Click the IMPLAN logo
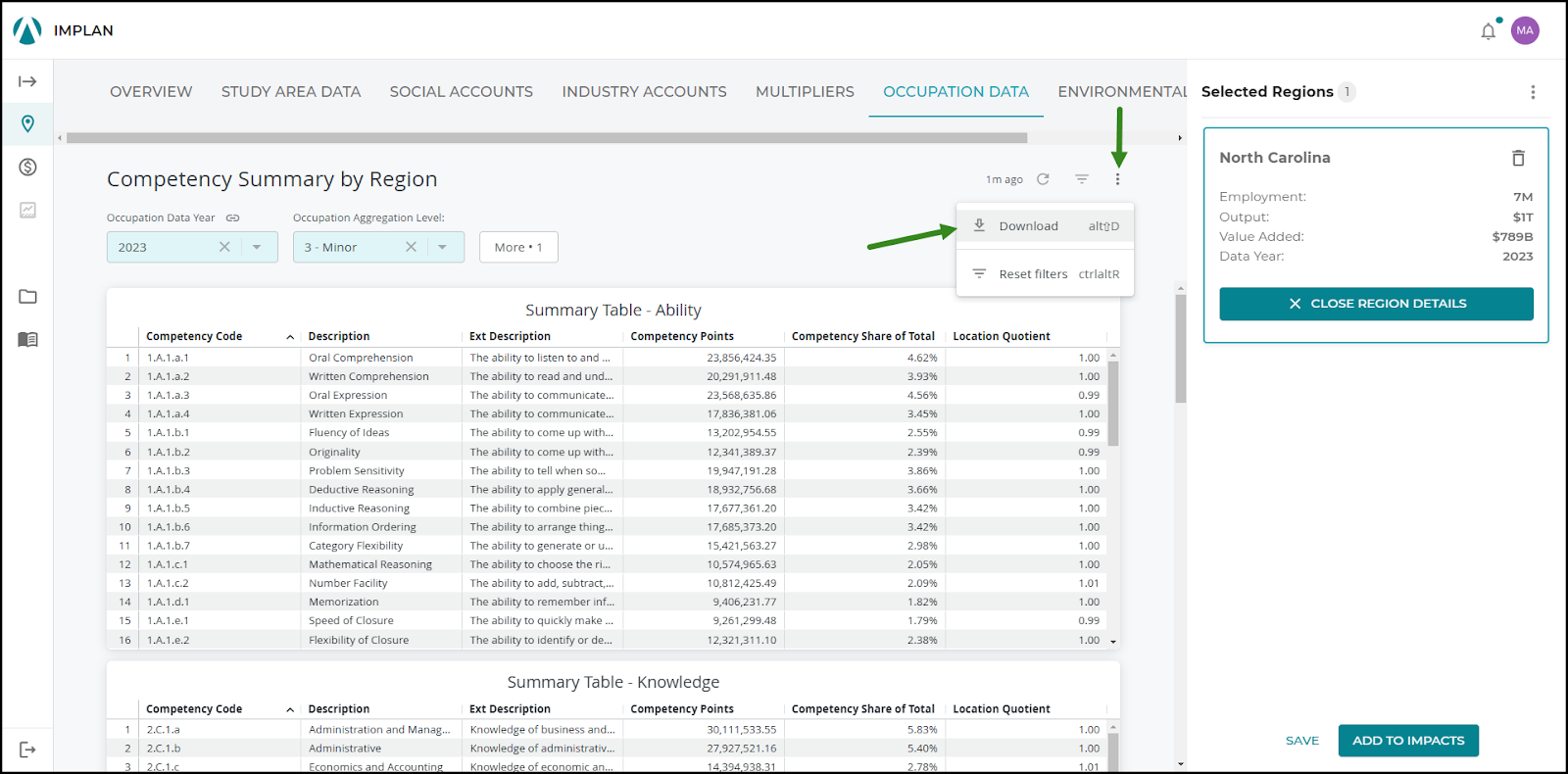Screen dimensions: 1568x774 pos(27,30)
